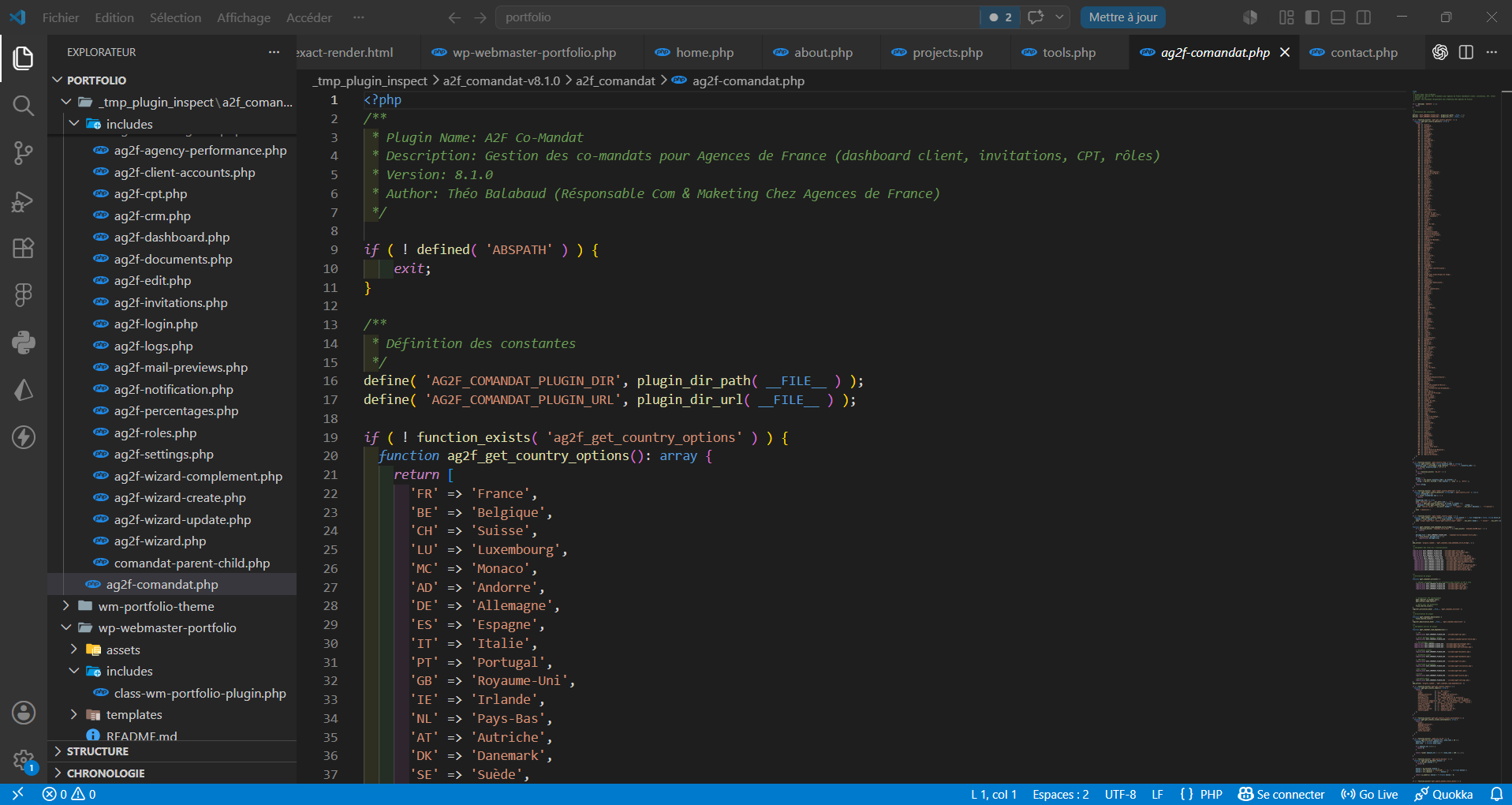
Task: Close the ag2f-comandat.php tab
Action: coord(1285,52)
